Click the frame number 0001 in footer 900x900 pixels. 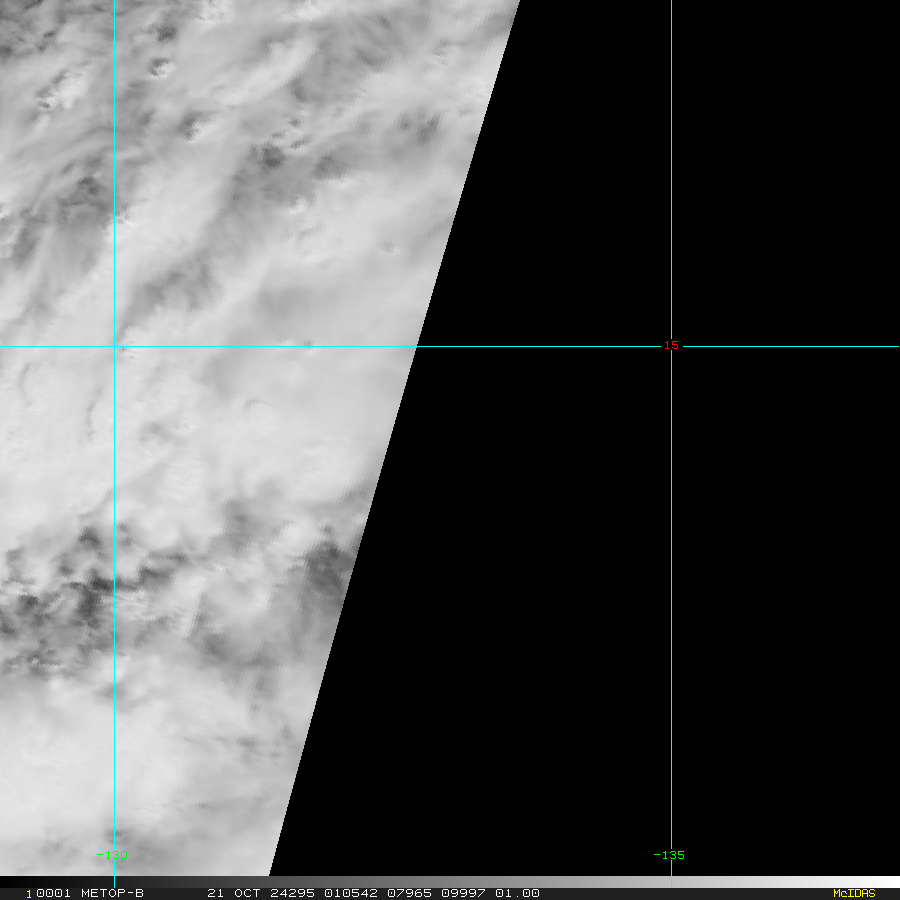tap(53, 893)
